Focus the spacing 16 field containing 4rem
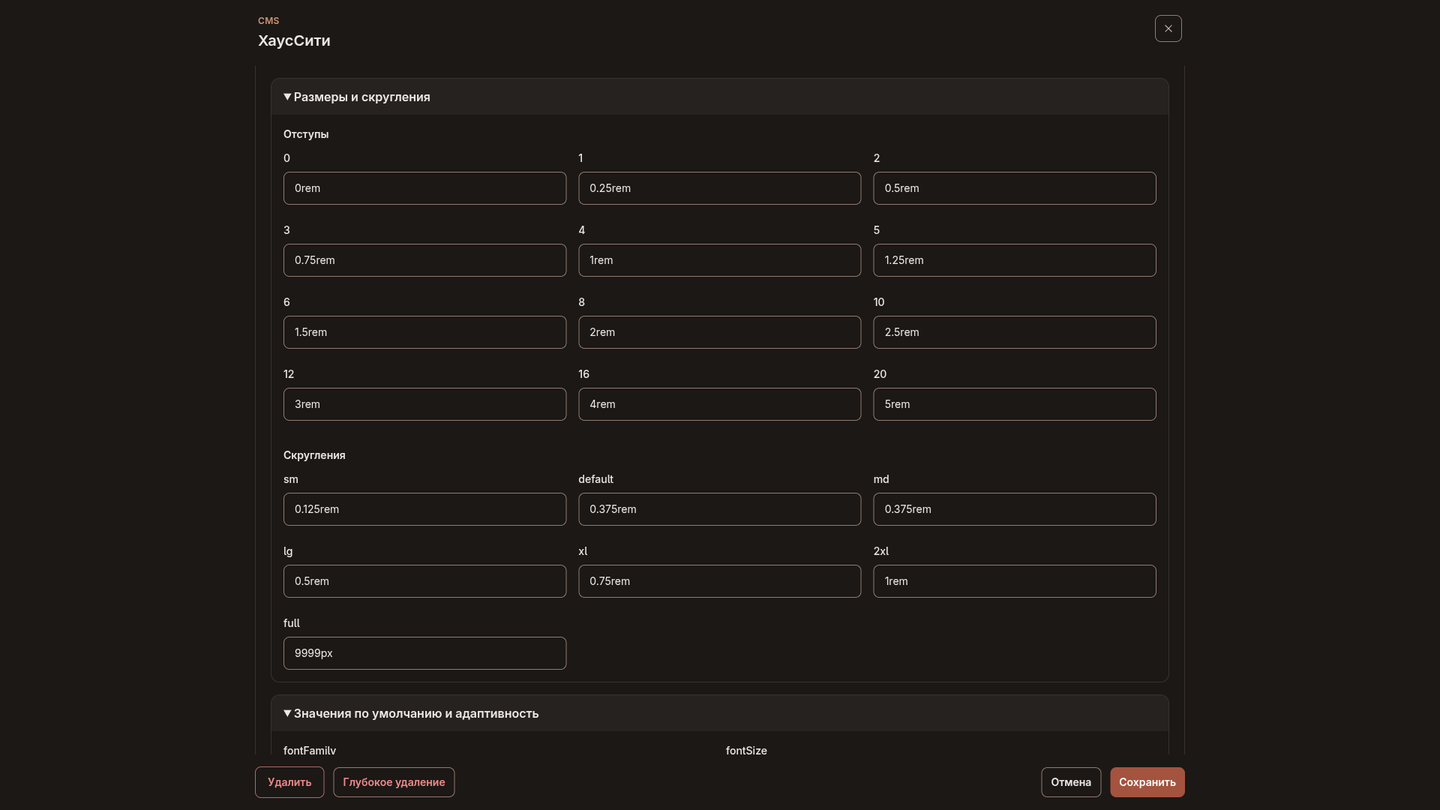The image size is (1440, 810). click(720, 404)
